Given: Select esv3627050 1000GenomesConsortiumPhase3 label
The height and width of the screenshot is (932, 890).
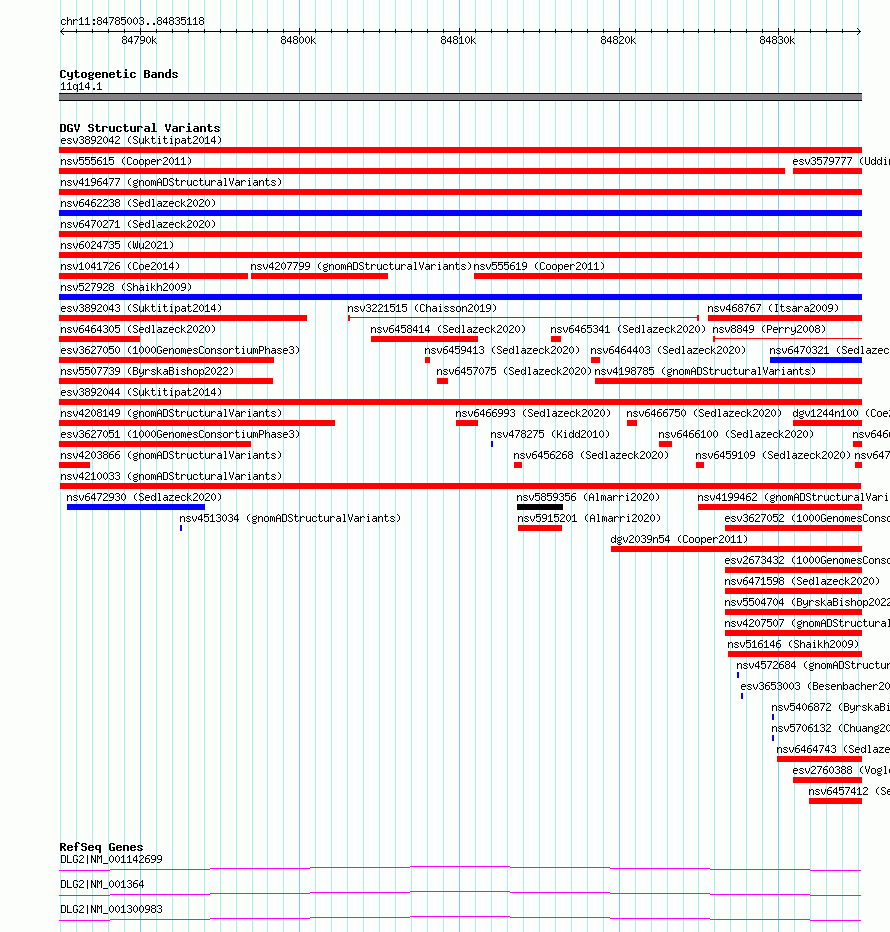Looking at the screenshot, I should click(x=180, y=350).
